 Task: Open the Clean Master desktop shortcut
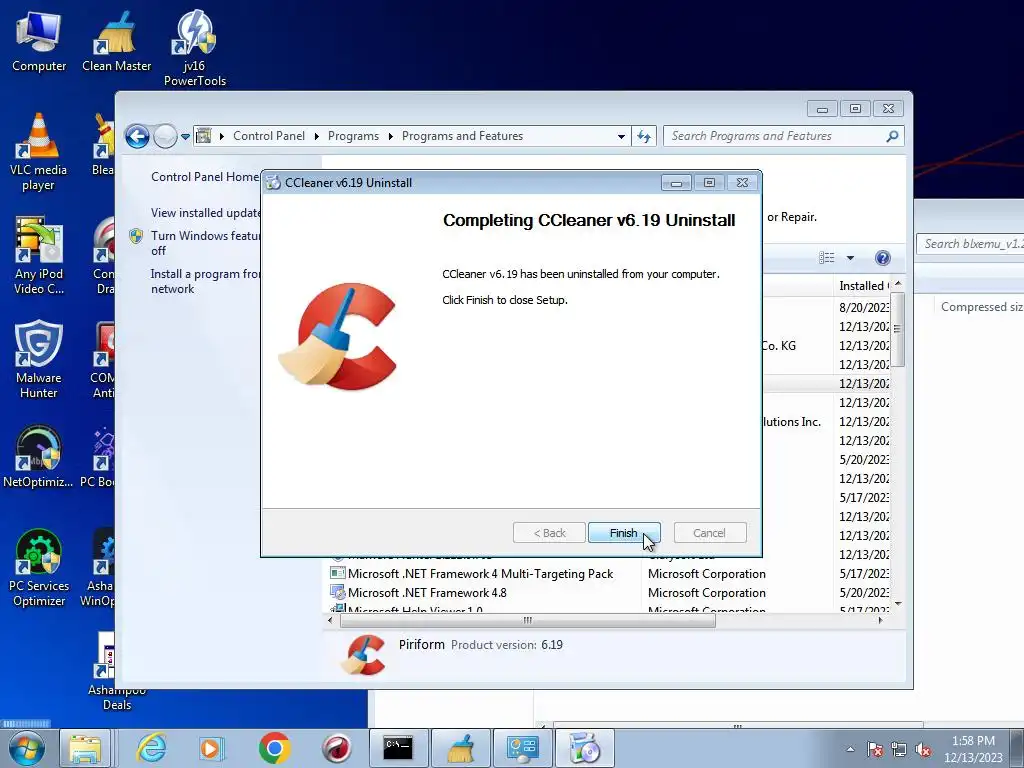[x=116, y=42]
